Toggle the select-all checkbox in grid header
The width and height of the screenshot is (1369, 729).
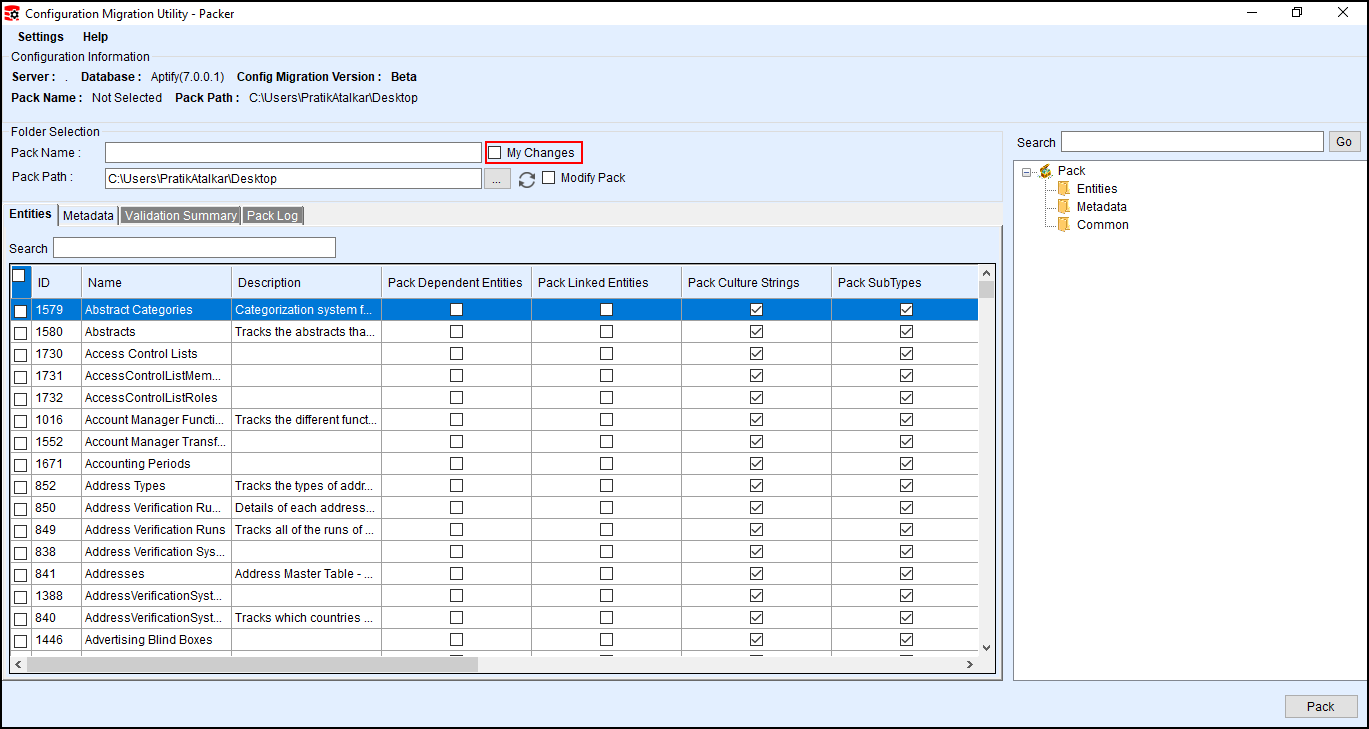pos(19,276)
